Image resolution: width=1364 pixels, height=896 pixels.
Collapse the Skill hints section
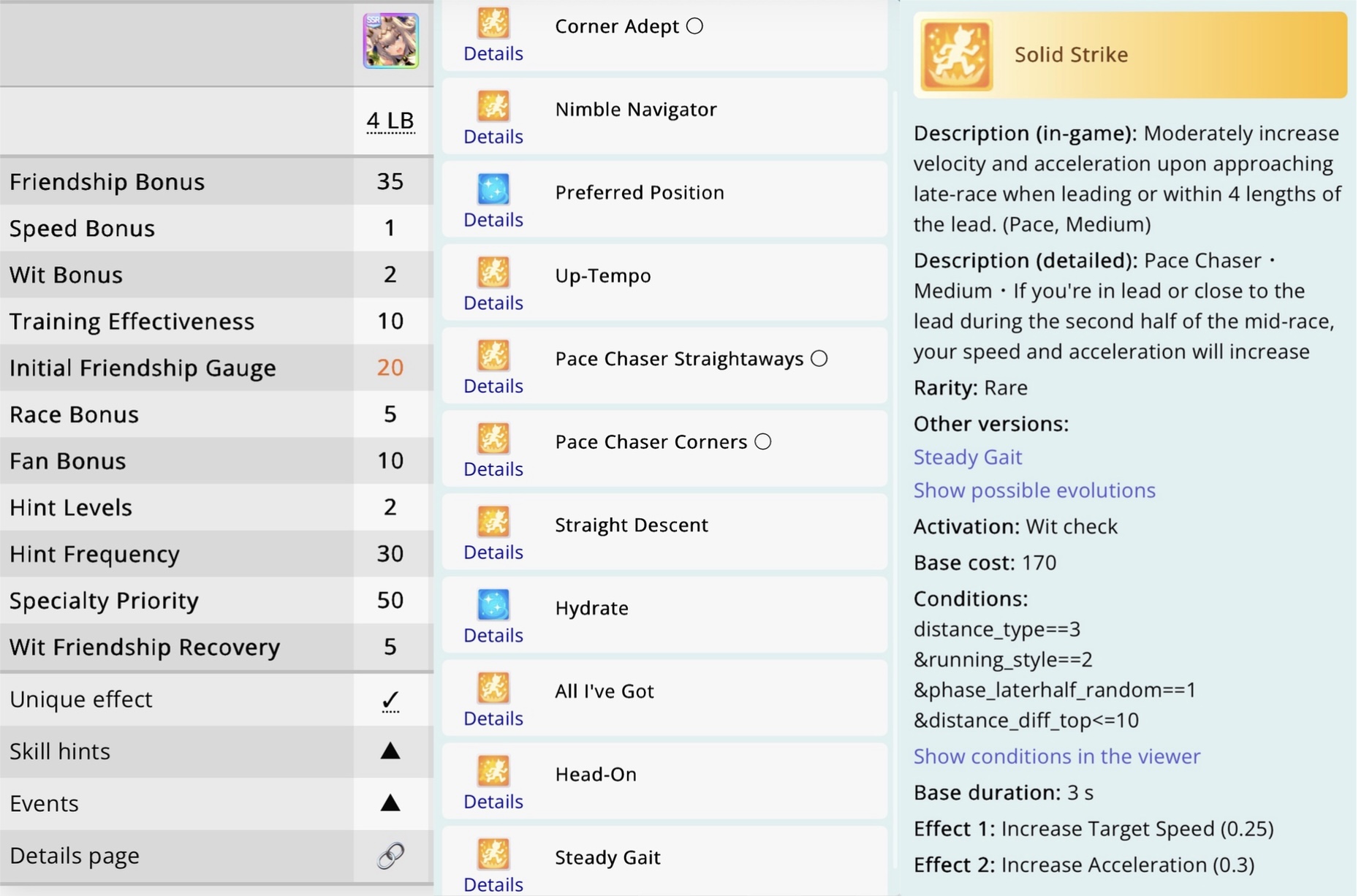tap(390, 751)
